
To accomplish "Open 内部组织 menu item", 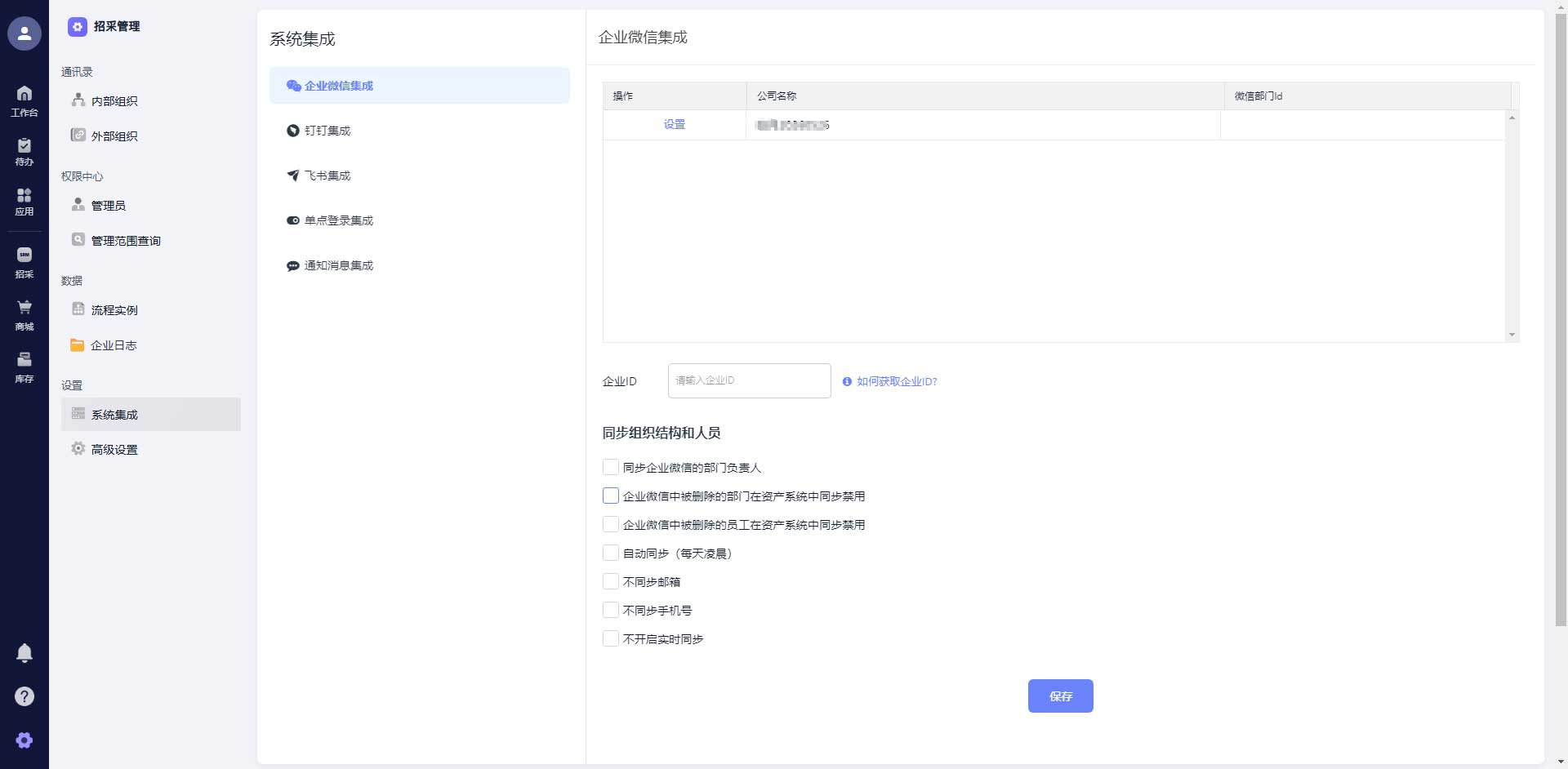I will 151,101.
